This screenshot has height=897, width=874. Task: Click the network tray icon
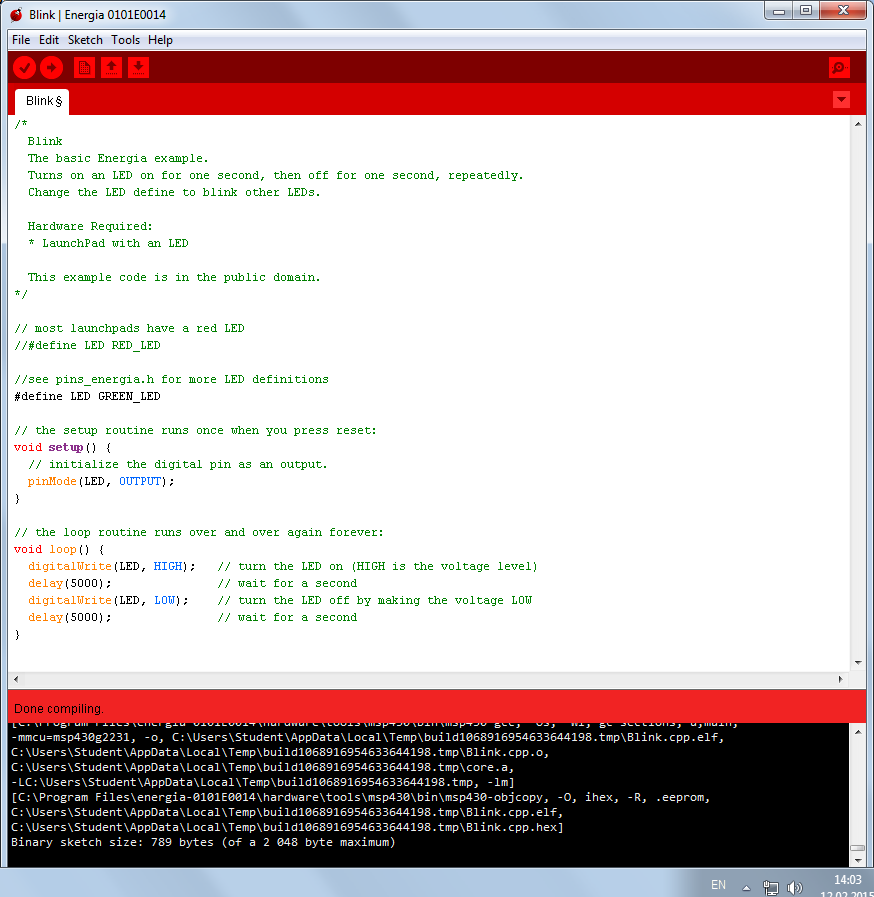click(x=770, y=888)
